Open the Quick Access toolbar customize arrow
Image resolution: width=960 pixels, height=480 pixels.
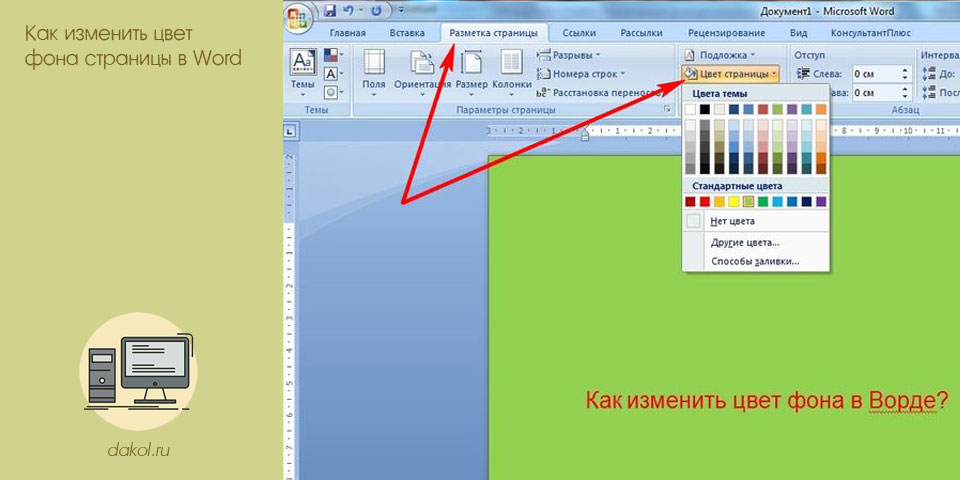pyautogui.click(x=400, y=10)
